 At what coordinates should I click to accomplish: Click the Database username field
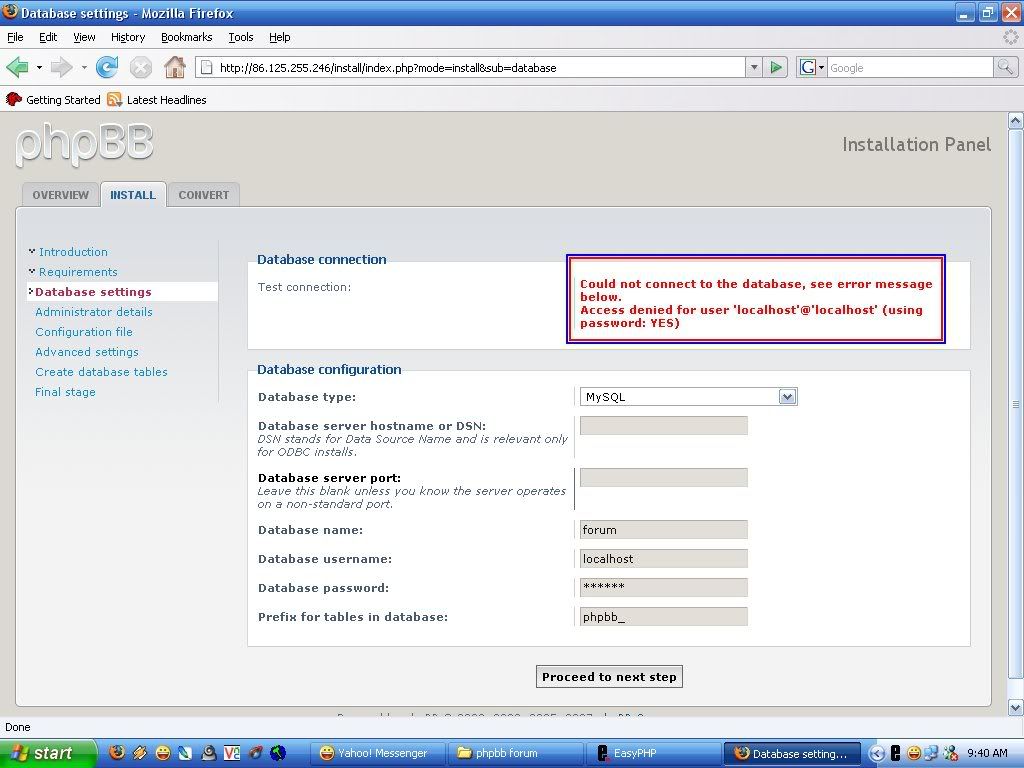point(664,558)
